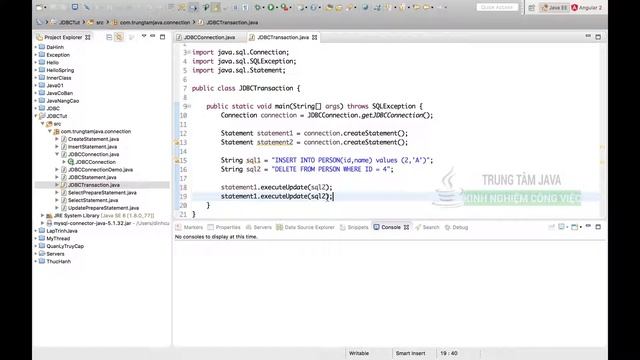This screenshot has height=360, width=640.
Task: Select UpdatePrepareStatement.java in tree
Action: coord(103,208)
